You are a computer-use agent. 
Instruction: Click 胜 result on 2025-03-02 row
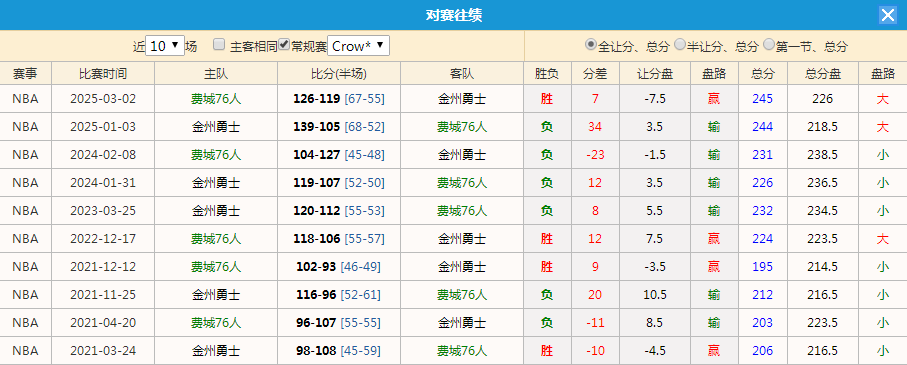coord(547,99)
